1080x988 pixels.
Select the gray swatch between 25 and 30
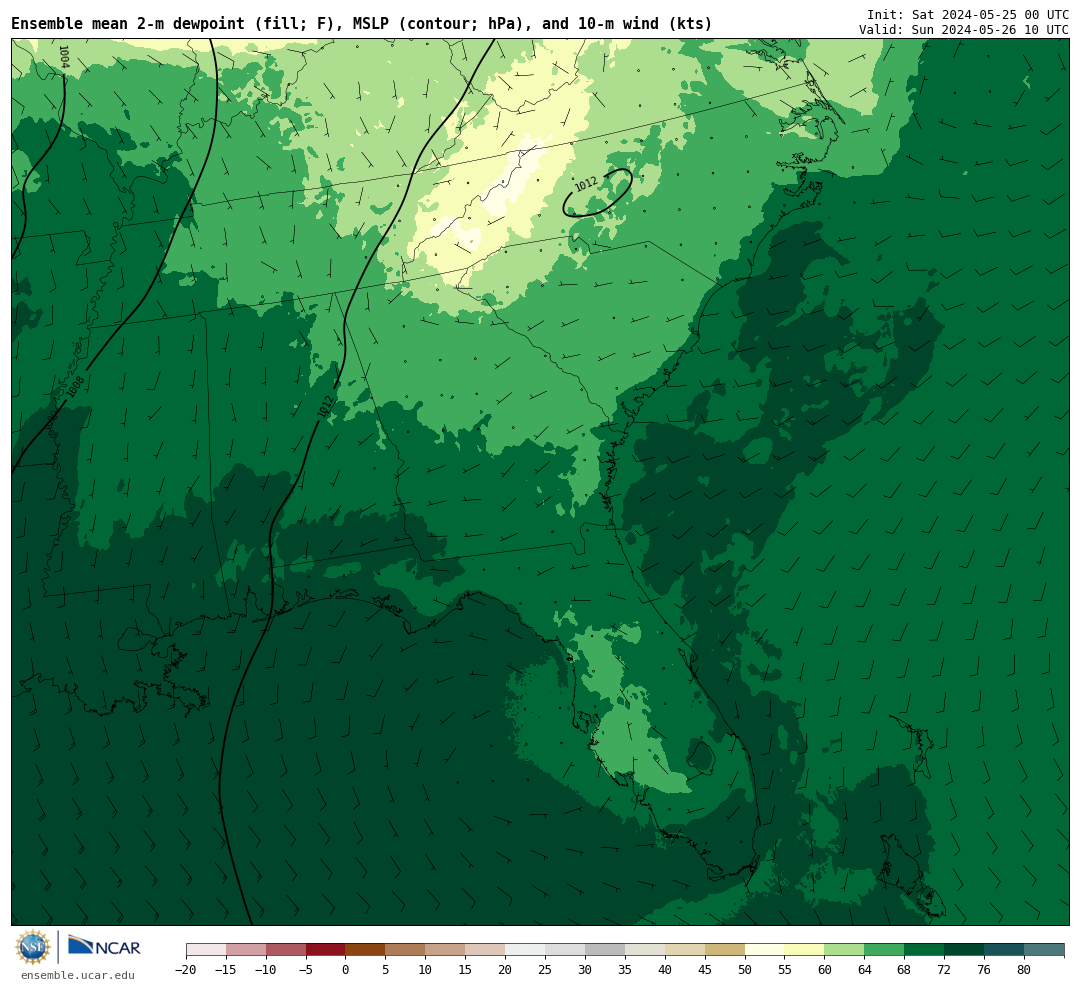tap(565, 950)
